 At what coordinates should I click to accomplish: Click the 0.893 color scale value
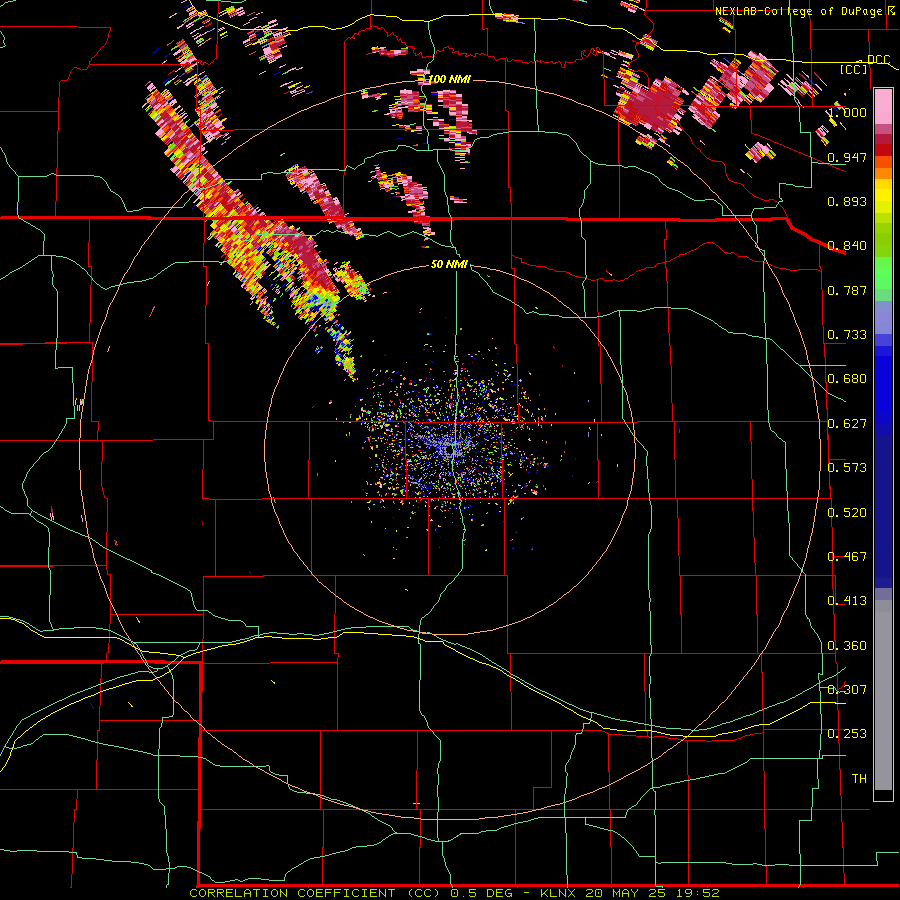pyautogui.click(x=847, y=201)
